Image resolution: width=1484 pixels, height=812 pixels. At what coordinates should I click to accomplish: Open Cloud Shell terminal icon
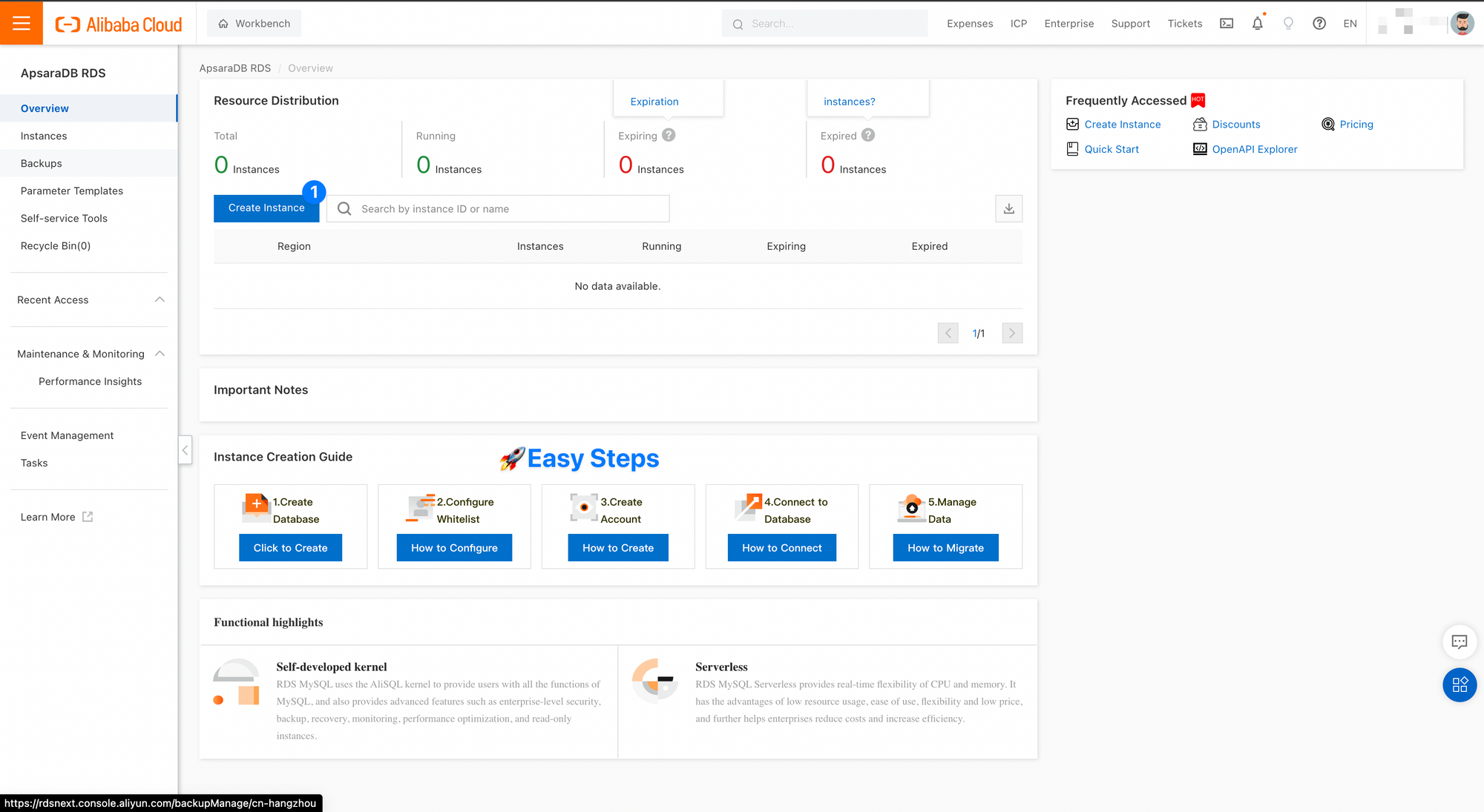(1227, 24)
